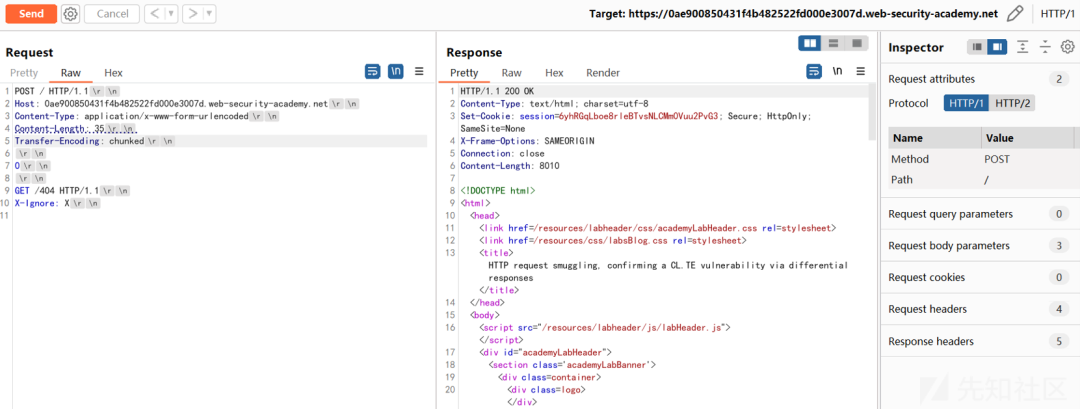The image size is (1080, 409).
Task: Click the GET /404 HTTP/1.1 request line
Action: pyautogui.click(x=72, y=191)
